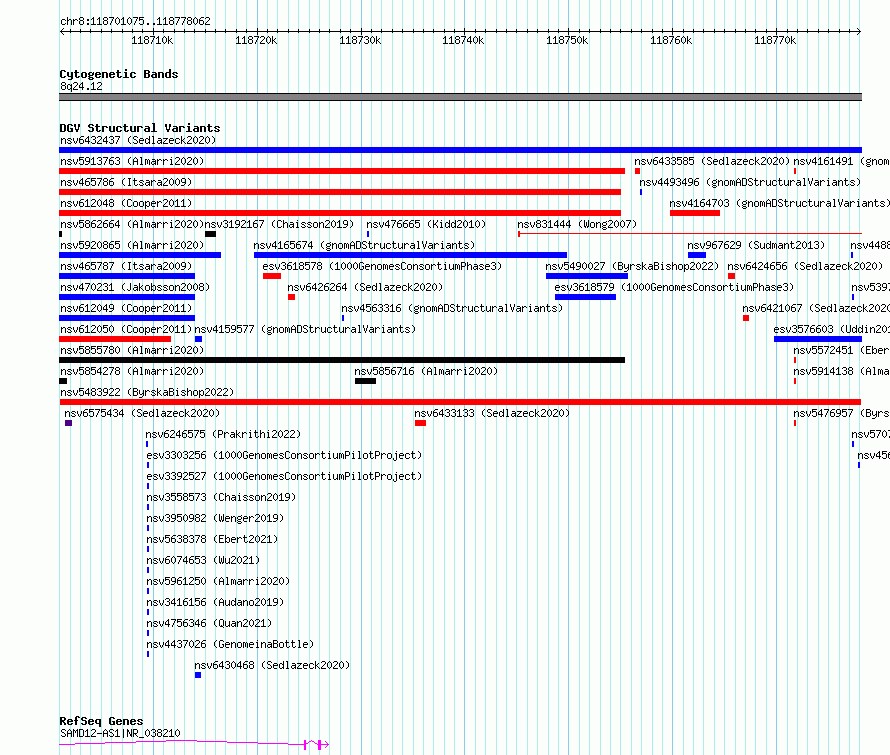Click the 118750k ruler position
This screenshot has width=890, height=755.
(567, 40)
